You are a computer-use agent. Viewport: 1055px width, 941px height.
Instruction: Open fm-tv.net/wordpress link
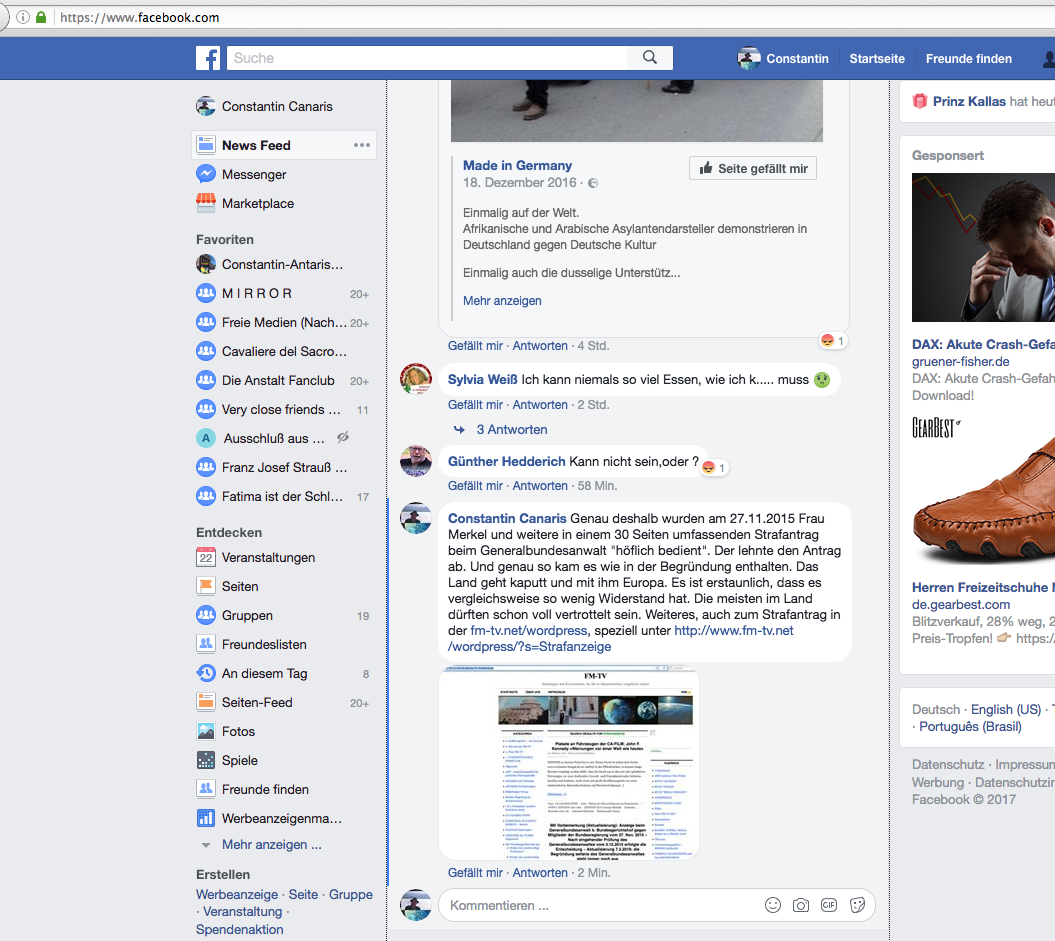529,631
